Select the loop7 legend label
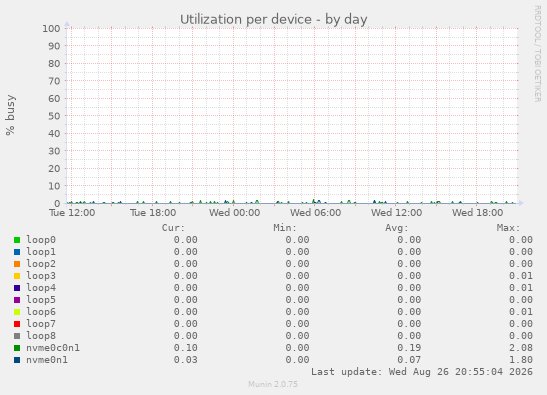The width and height of the screenshot is (547, 395). pos(41,323)
